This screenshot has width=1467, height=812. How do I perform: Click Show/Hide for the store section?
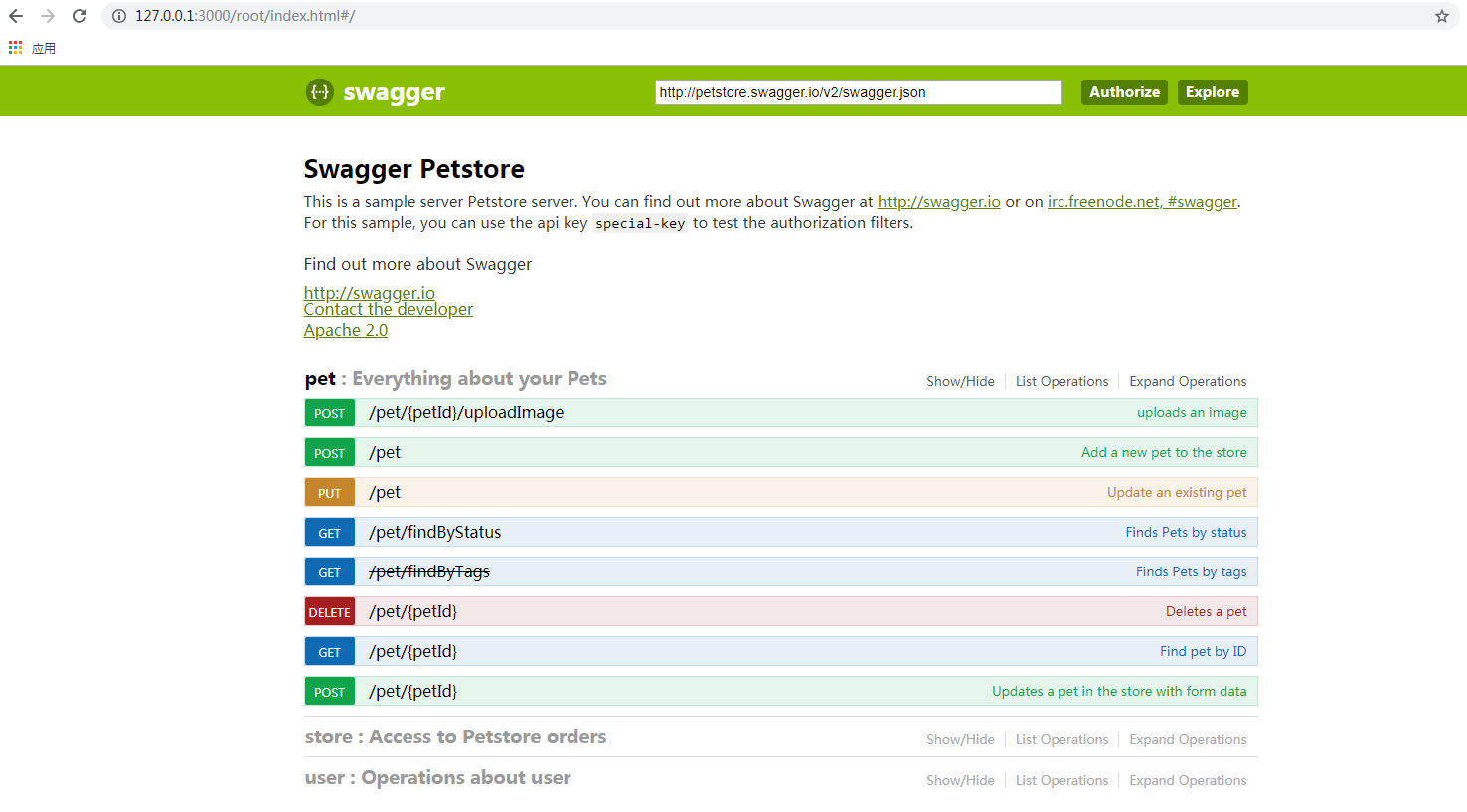click(960, 739)
